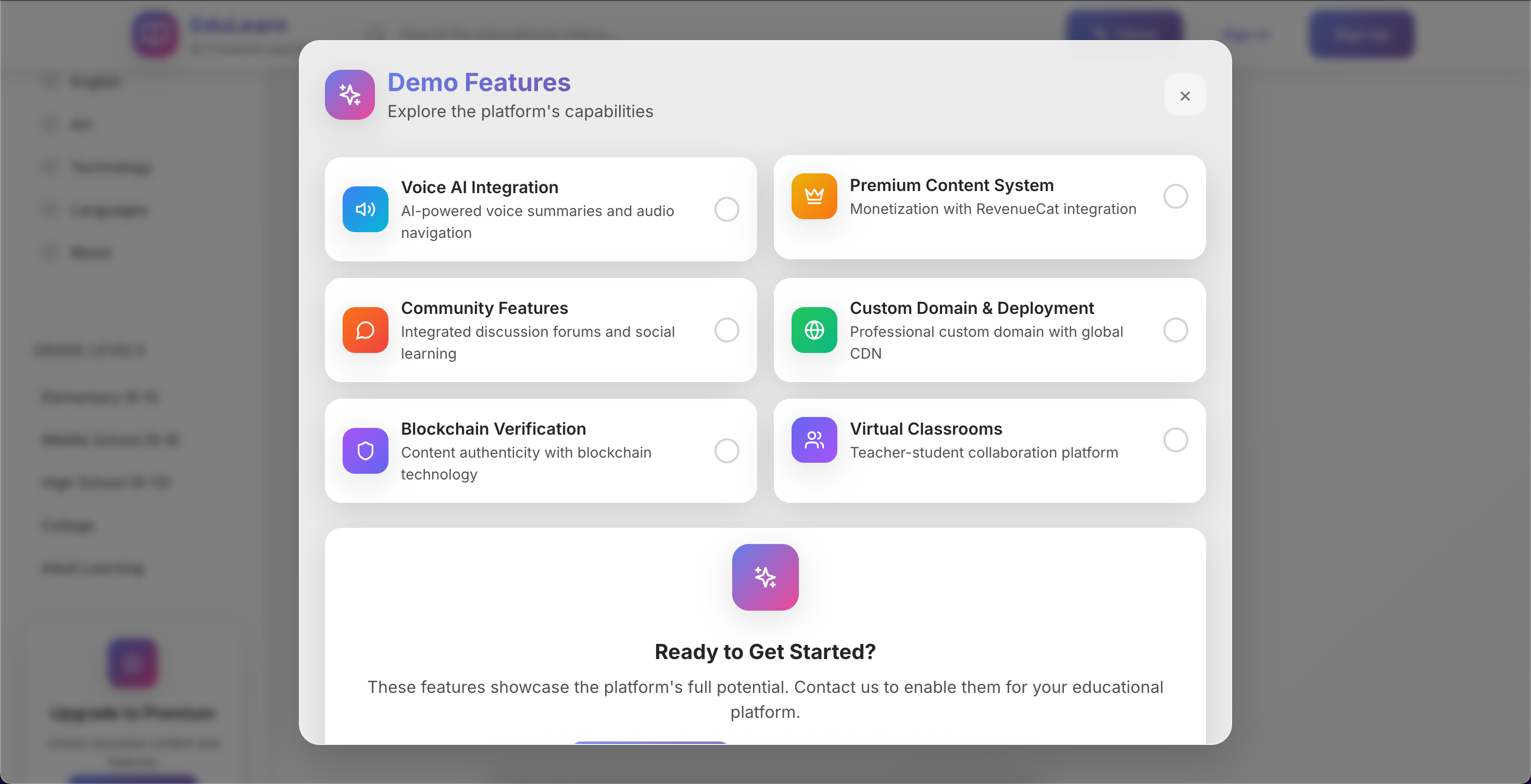Click the Virtual Classrooms people icon

813,439
